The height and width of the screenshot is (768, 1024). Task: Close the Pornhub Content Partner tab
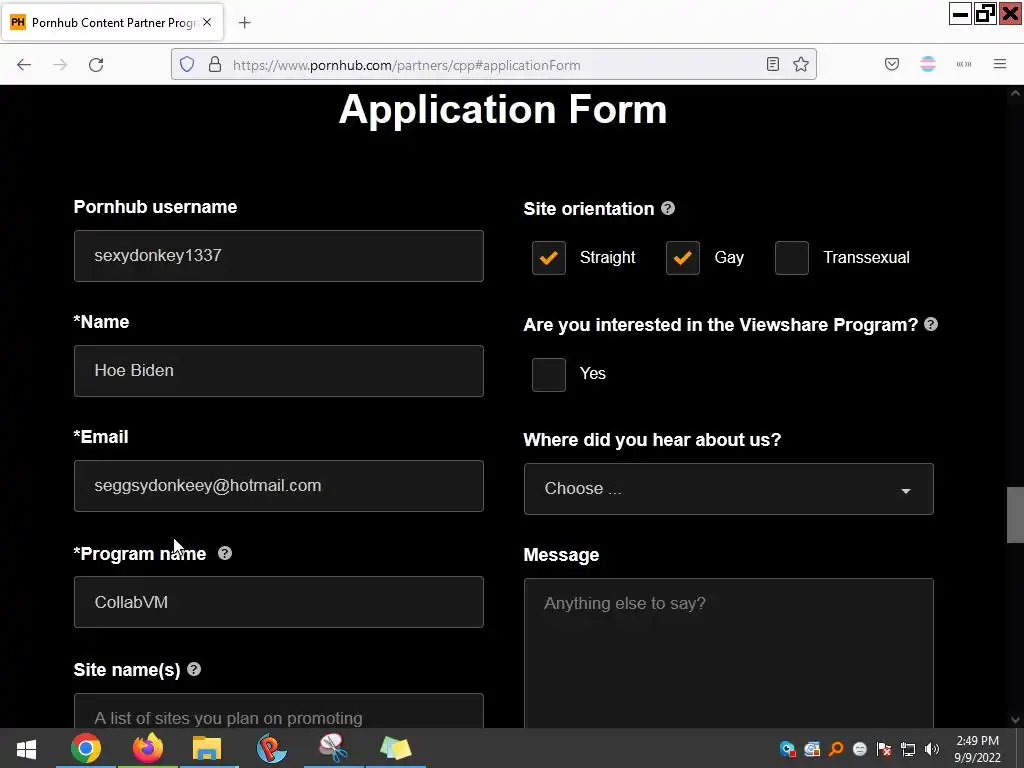click(207, 22)
